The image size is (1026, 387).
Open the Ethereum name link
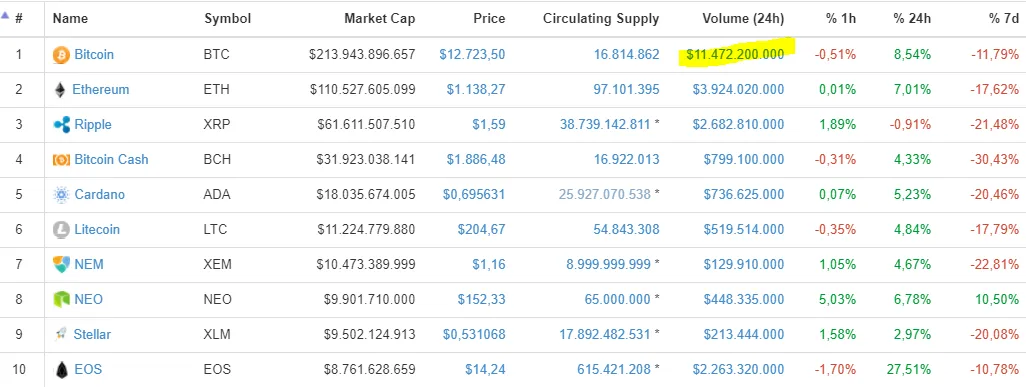[101, 90]
